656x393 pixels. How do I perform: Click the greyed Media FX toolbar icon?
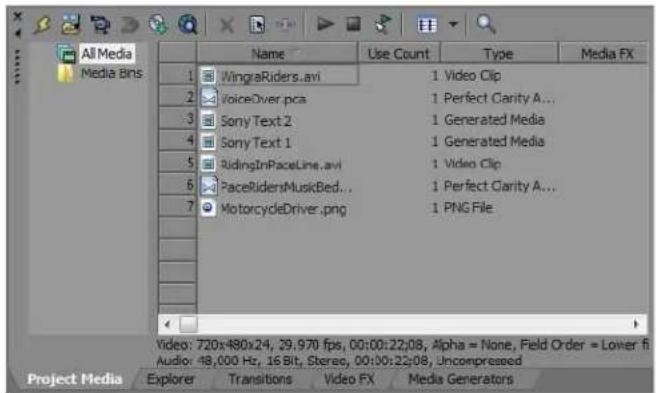tap(286, 25)
